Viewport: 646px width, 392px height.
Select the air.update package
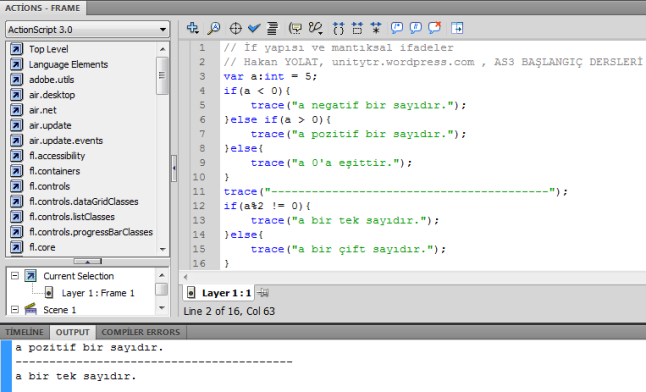coord(50,125)
